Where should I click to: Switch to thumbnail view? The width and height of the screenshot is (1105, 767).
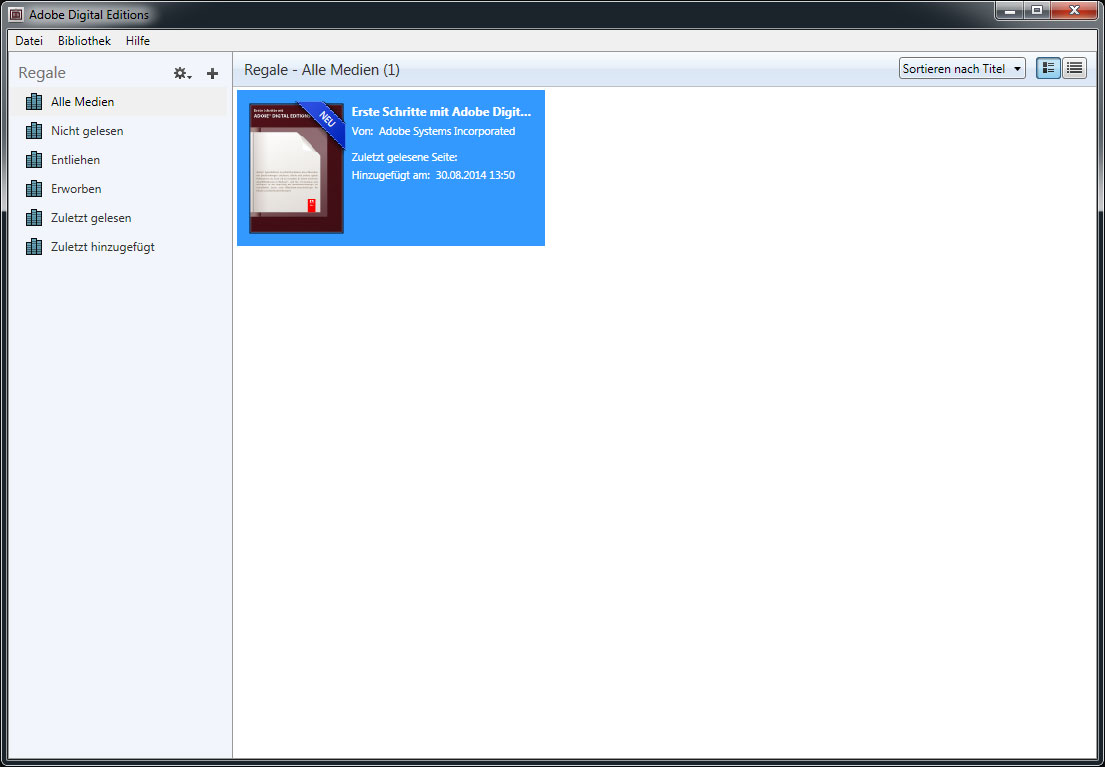1049,68
